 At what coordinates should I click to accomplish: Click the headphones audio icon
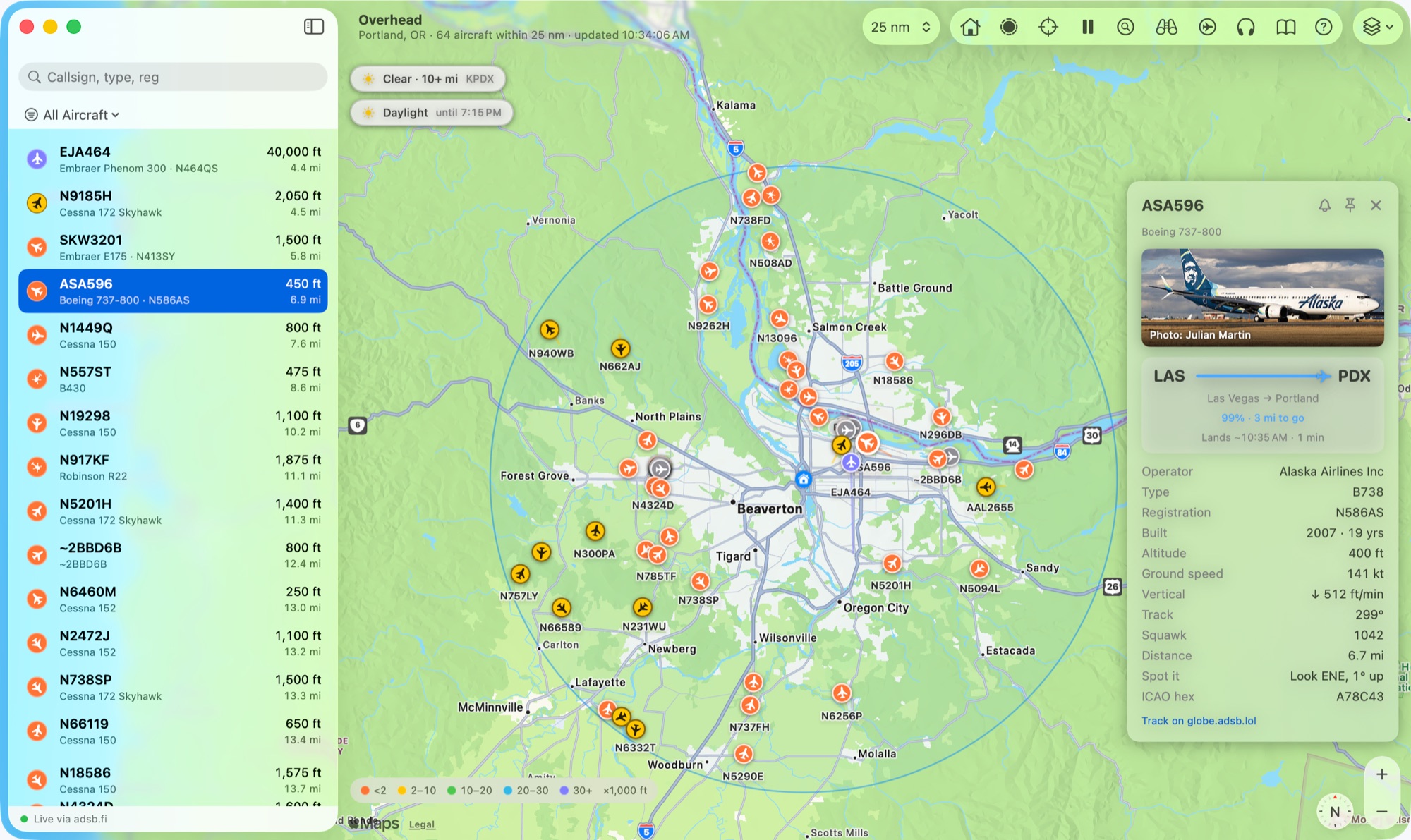pyautogui.click(x=1246, y=27)
